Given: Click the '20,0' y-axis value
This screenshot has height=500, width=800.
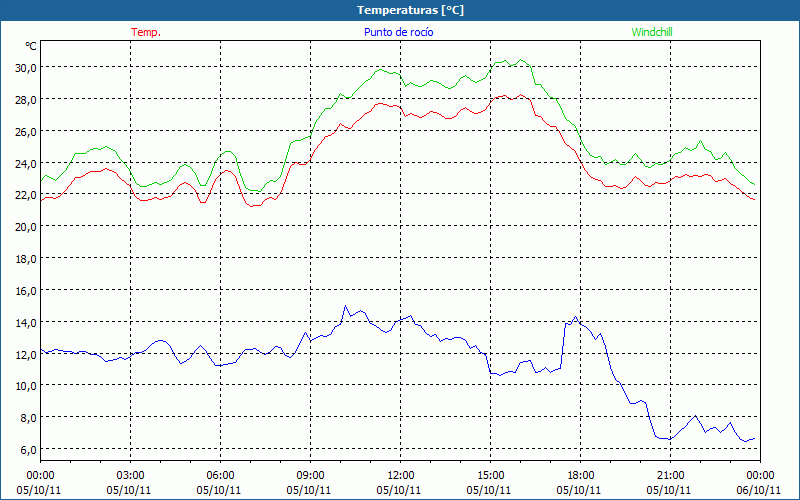Looking at the screenshot, I should pyautogui.click(x=26, y=227).
